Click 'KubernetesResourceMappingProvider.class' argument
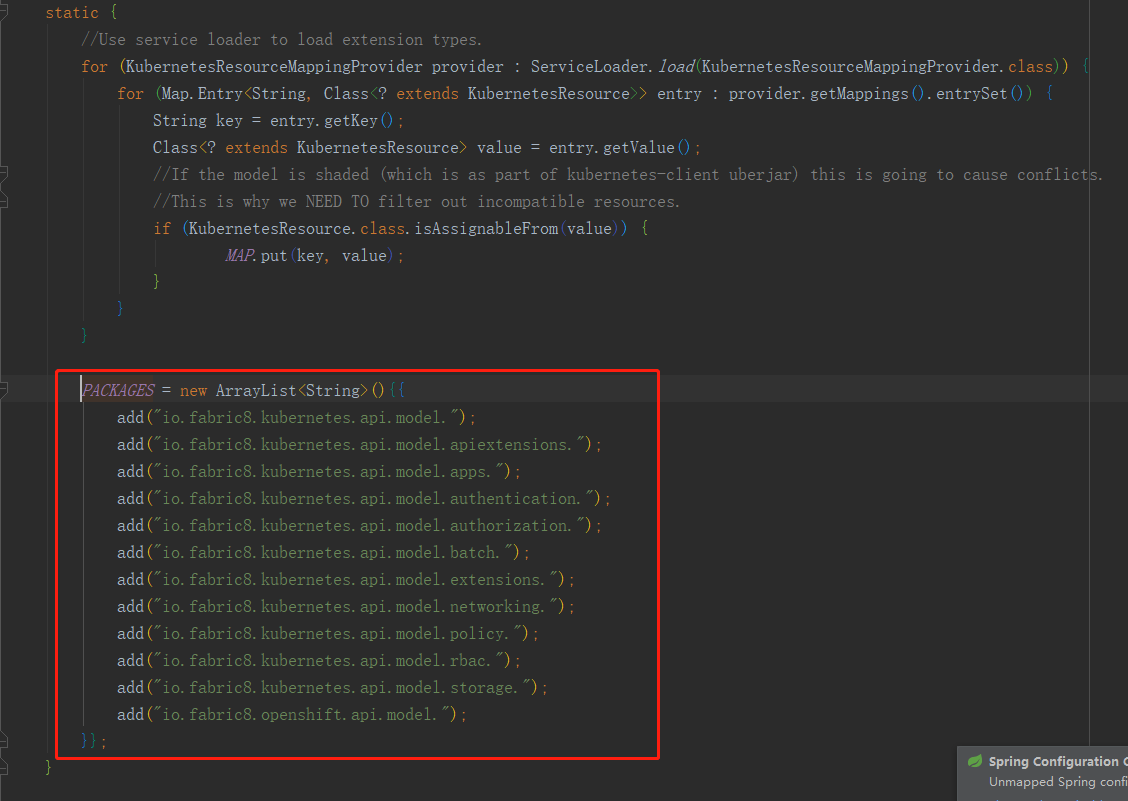1128x801 pixels. coord(878,66)
